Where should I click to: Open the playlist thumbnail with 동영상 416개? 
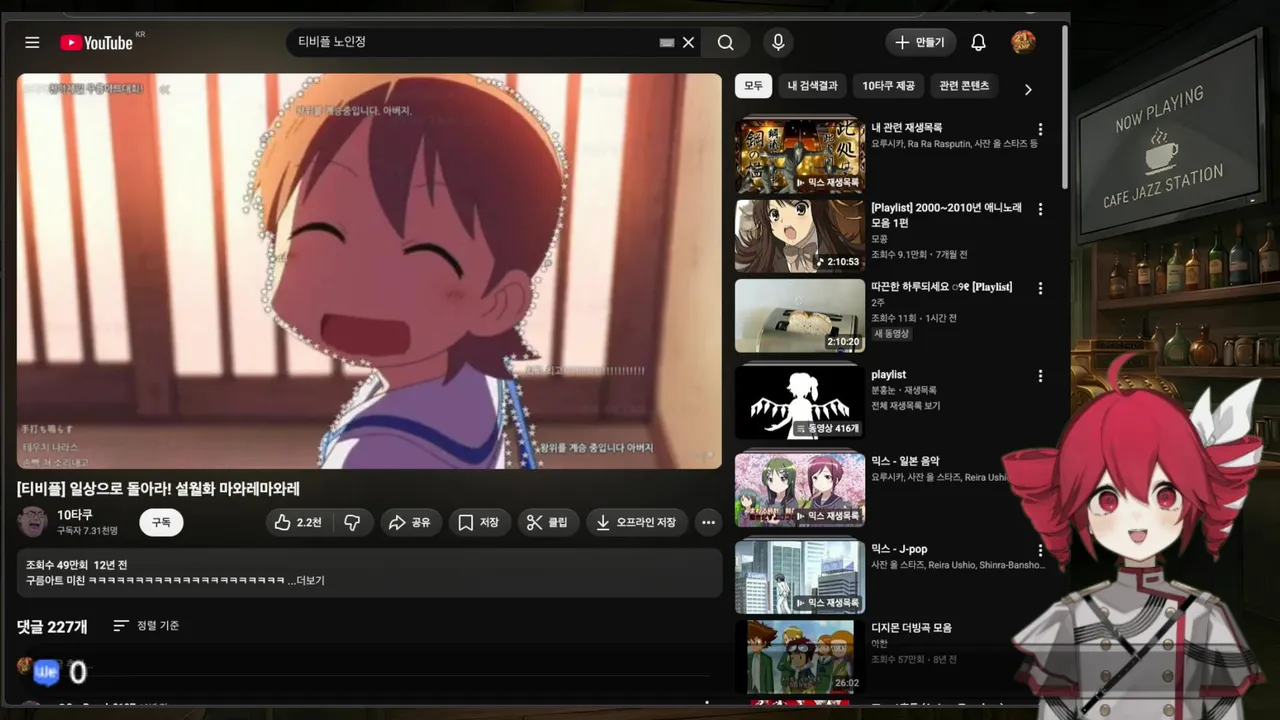800,402
